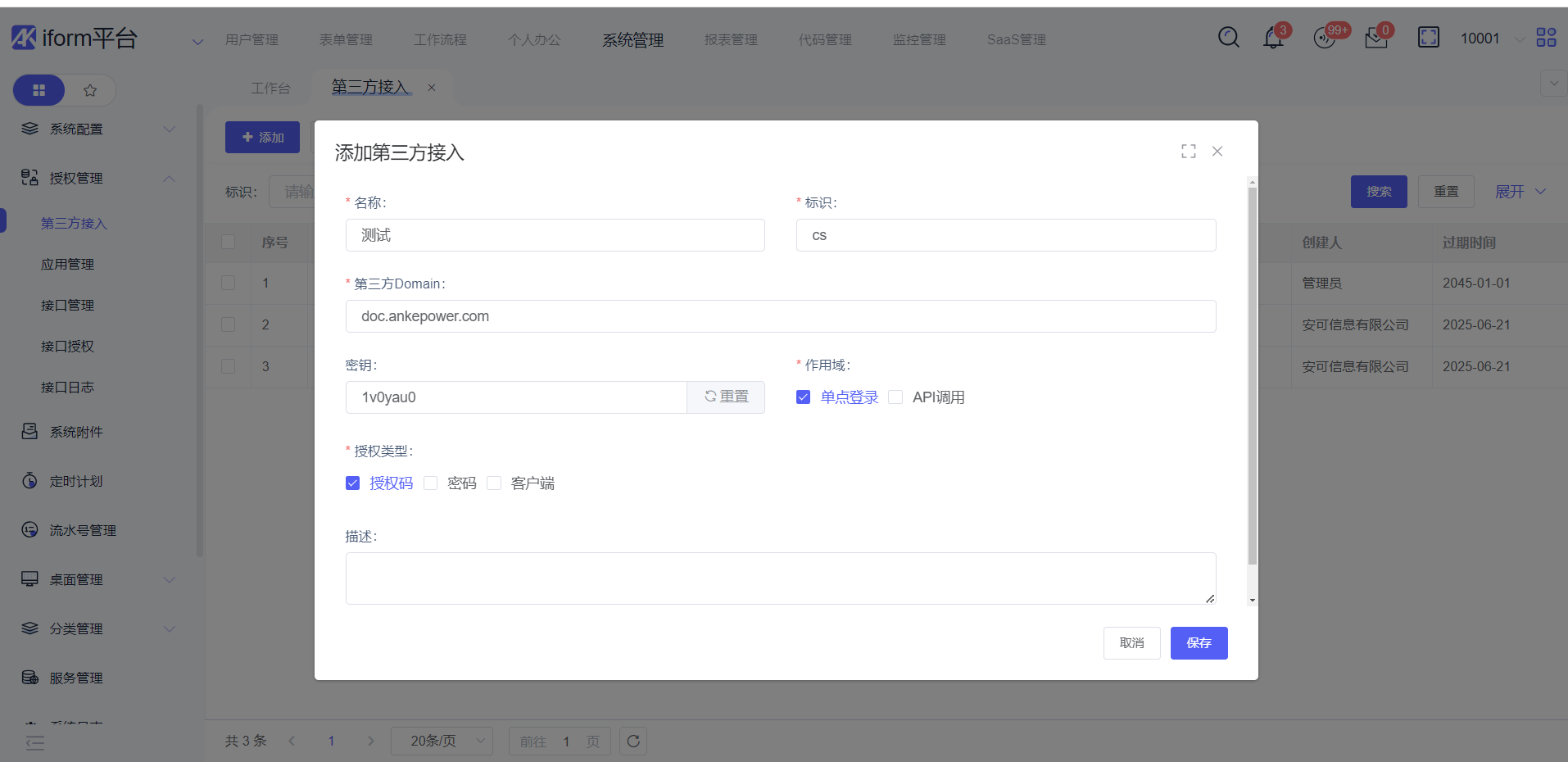Maximize the add third-party dialog

pyautogui.click(x=1188, y=152)
